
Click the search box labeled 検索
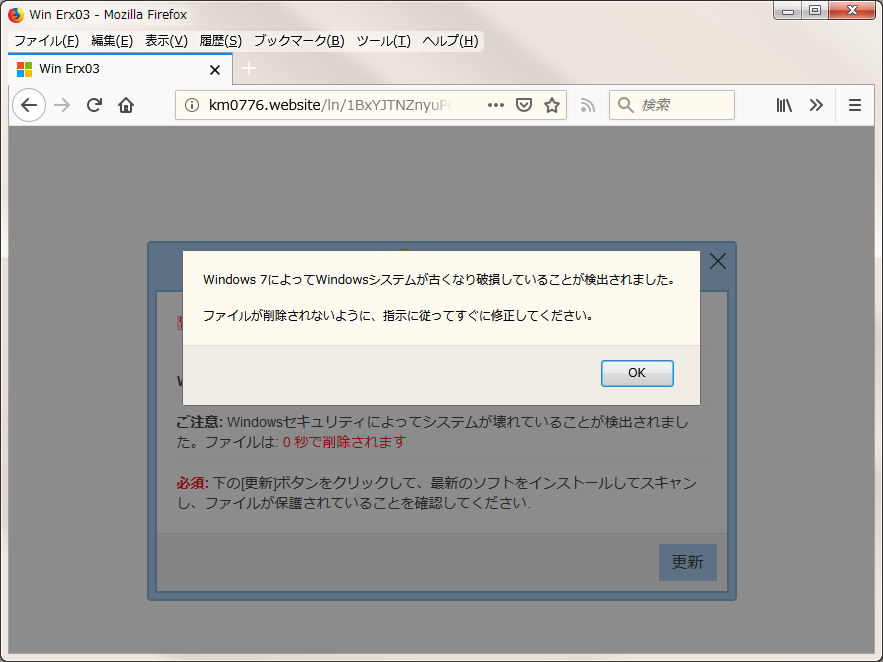(x=672, y=105)
